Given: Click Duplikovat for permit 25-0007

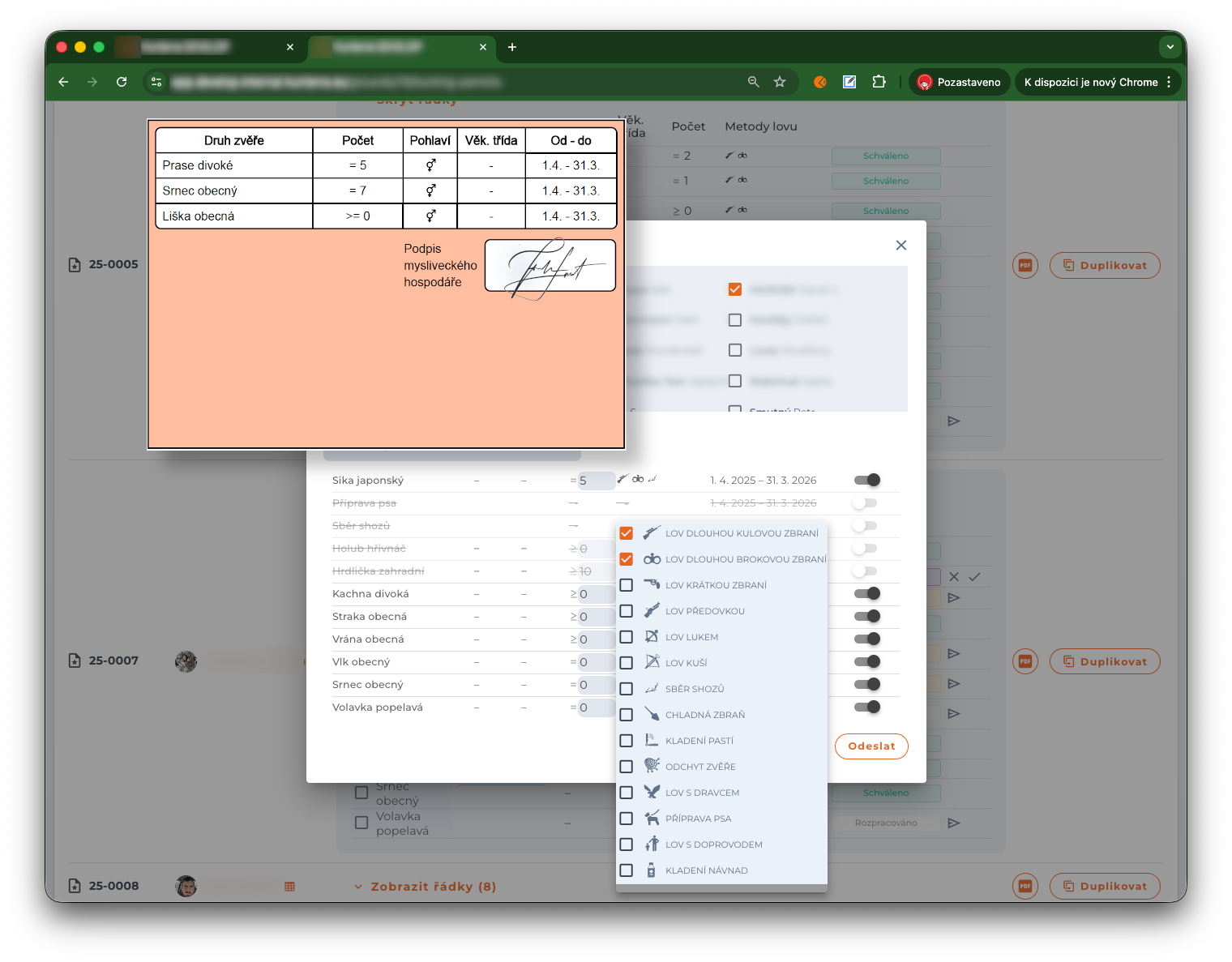Looking at the screenshot, I should 1105,661.
